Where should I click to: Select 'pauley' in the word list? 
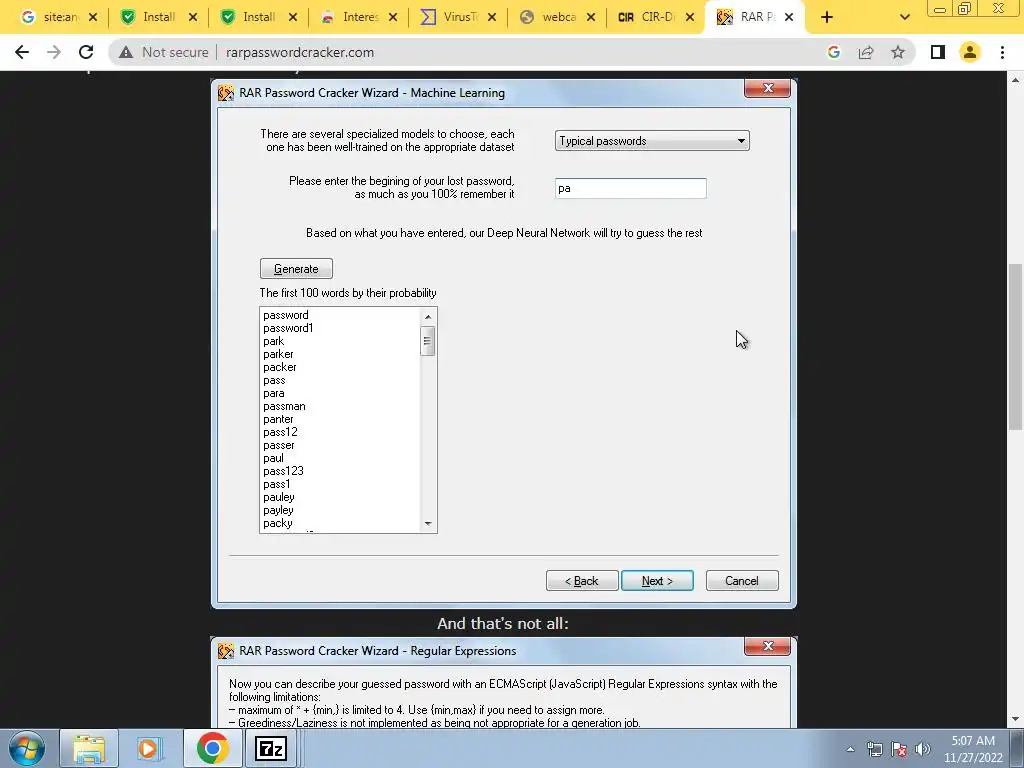click(279, 497)
